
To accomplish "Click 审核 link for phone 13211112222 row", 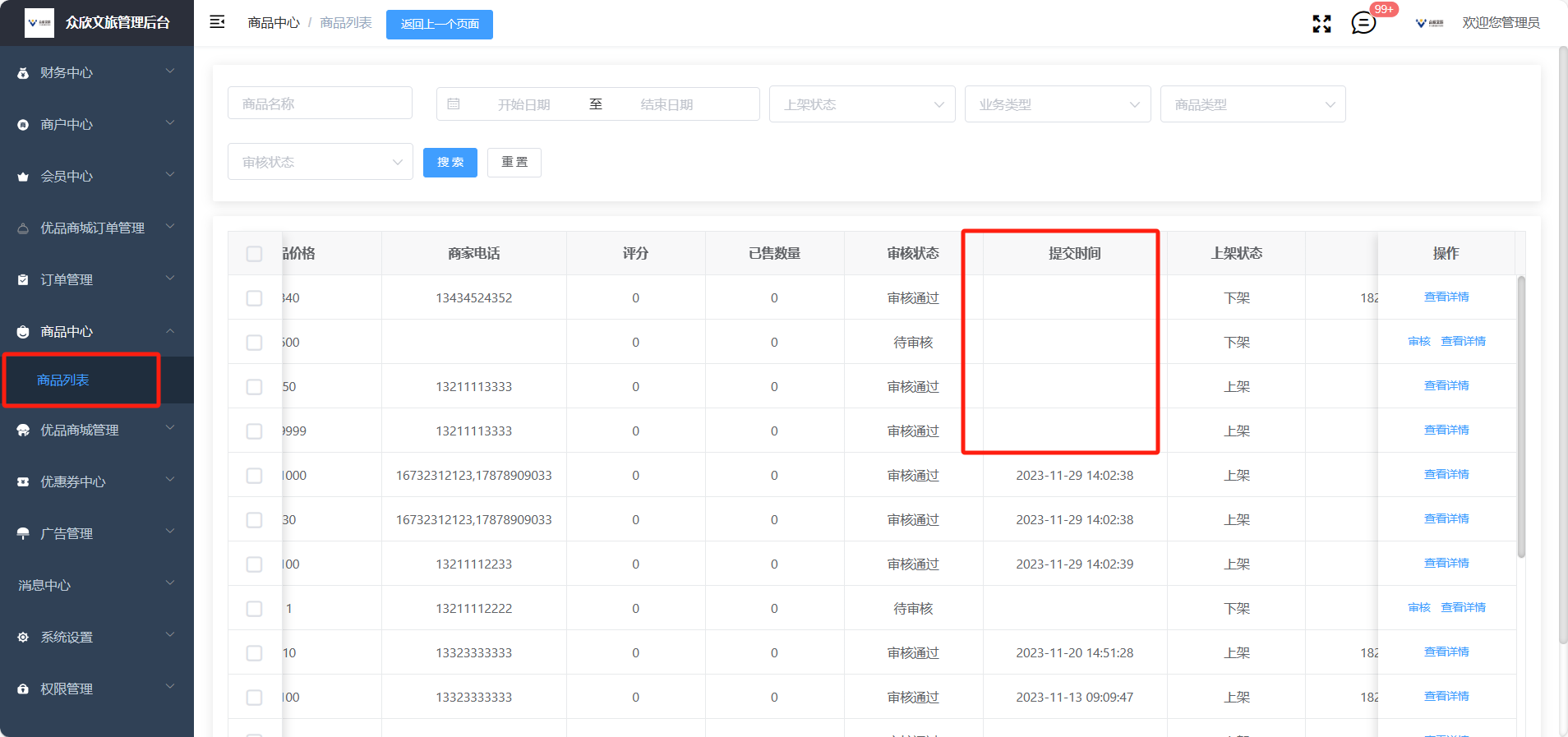I will [x=1419, y=608].
